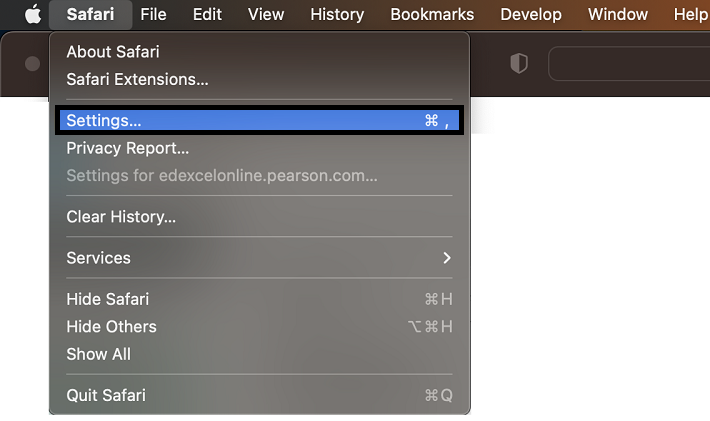This screenshot has height=421, width=710.
Task: Quit Safari from the menu
Action: point(106,395)
